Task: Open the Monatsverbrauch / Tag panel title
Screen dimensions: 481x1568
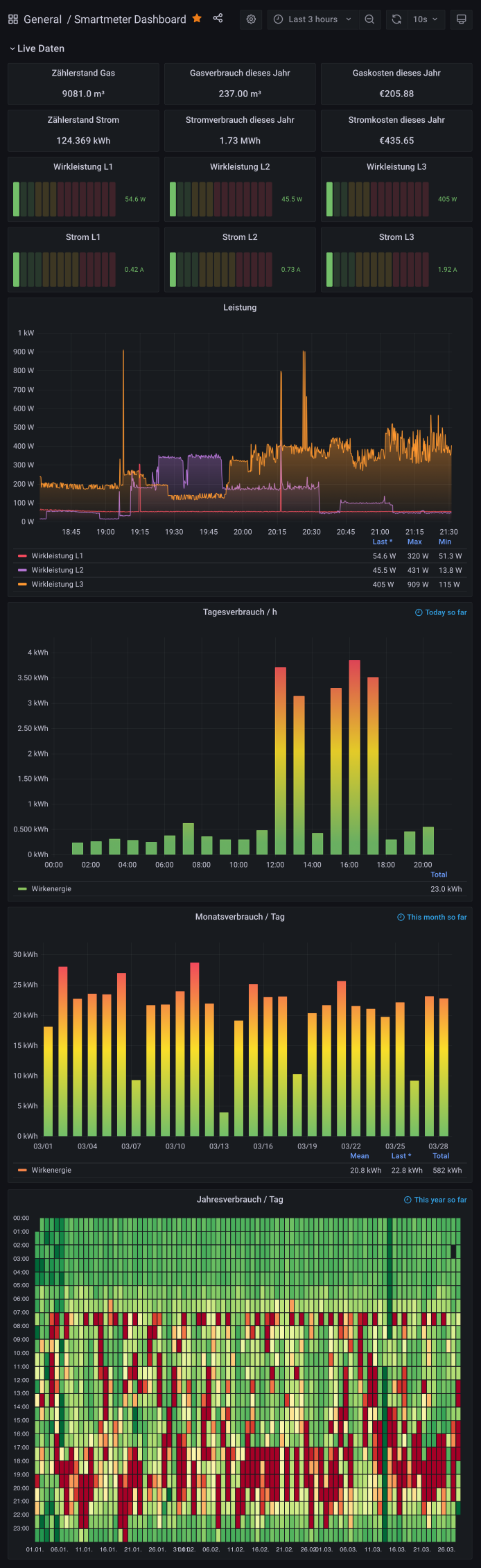Action: (x=240, y=917)
